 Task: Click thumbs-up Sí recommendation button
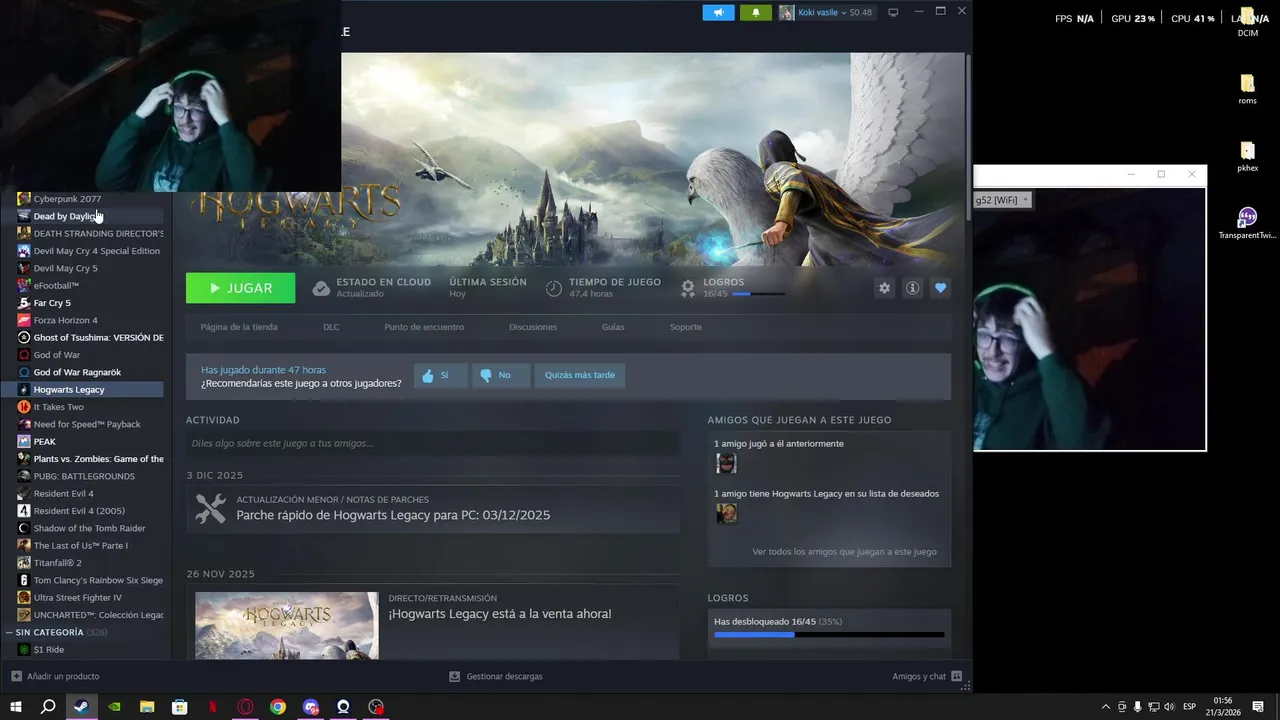440,375
